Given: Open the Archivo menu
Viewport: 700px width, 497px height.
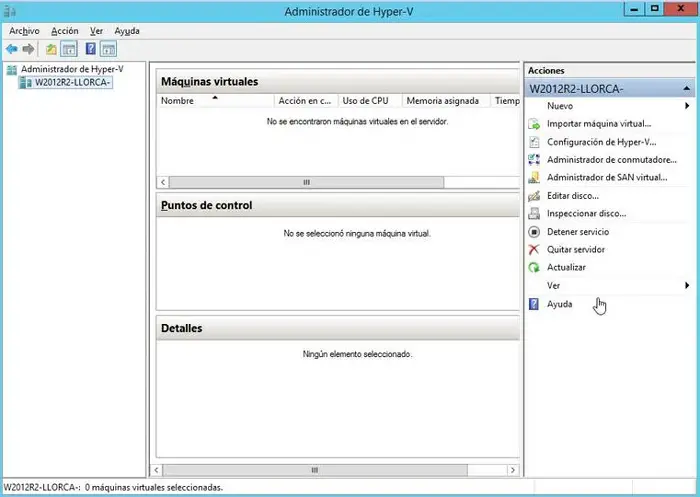Looking at the screenshot, I should coord(24,31).
